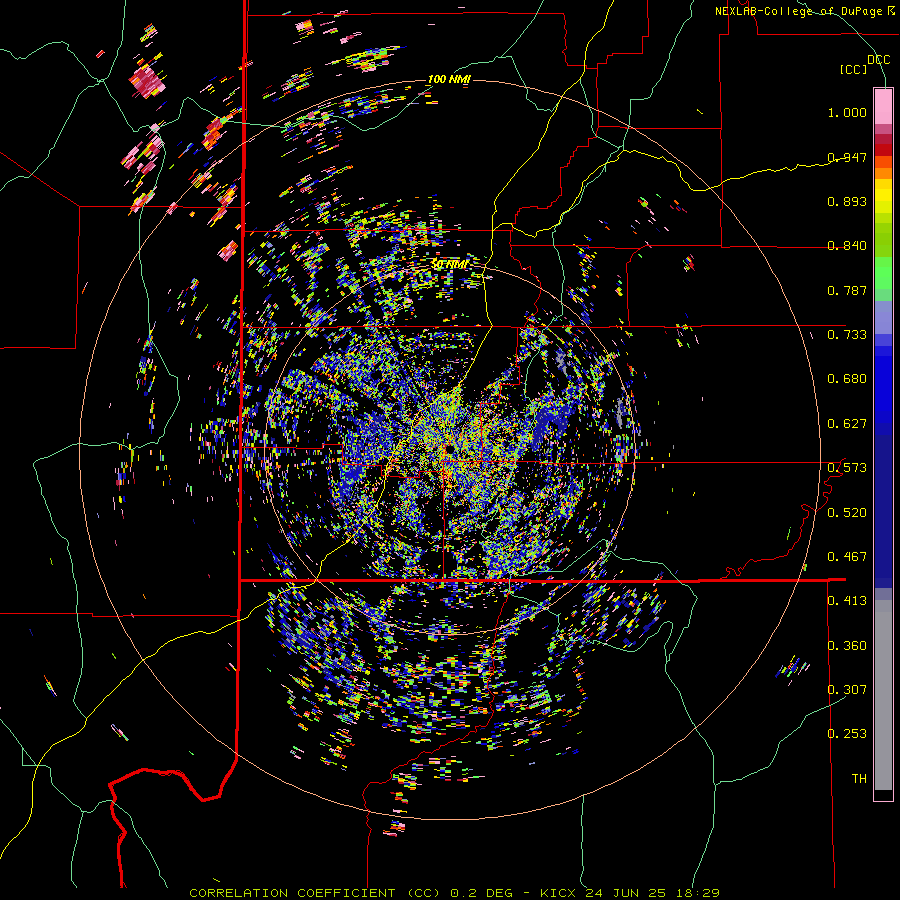Click the 0.520 scale label

coord(847,512)
